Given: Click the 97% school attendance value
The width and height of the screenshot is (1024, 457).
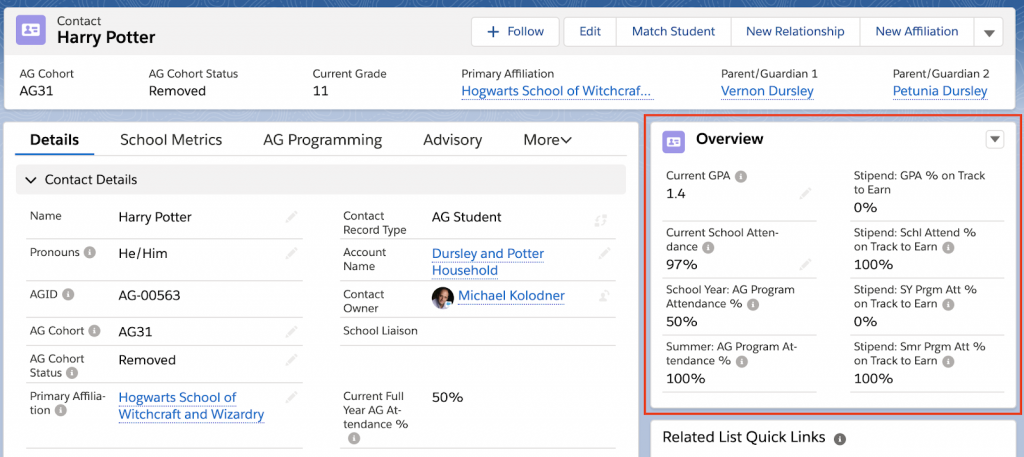Looking at the screenshot, I should tap(682, 264).
